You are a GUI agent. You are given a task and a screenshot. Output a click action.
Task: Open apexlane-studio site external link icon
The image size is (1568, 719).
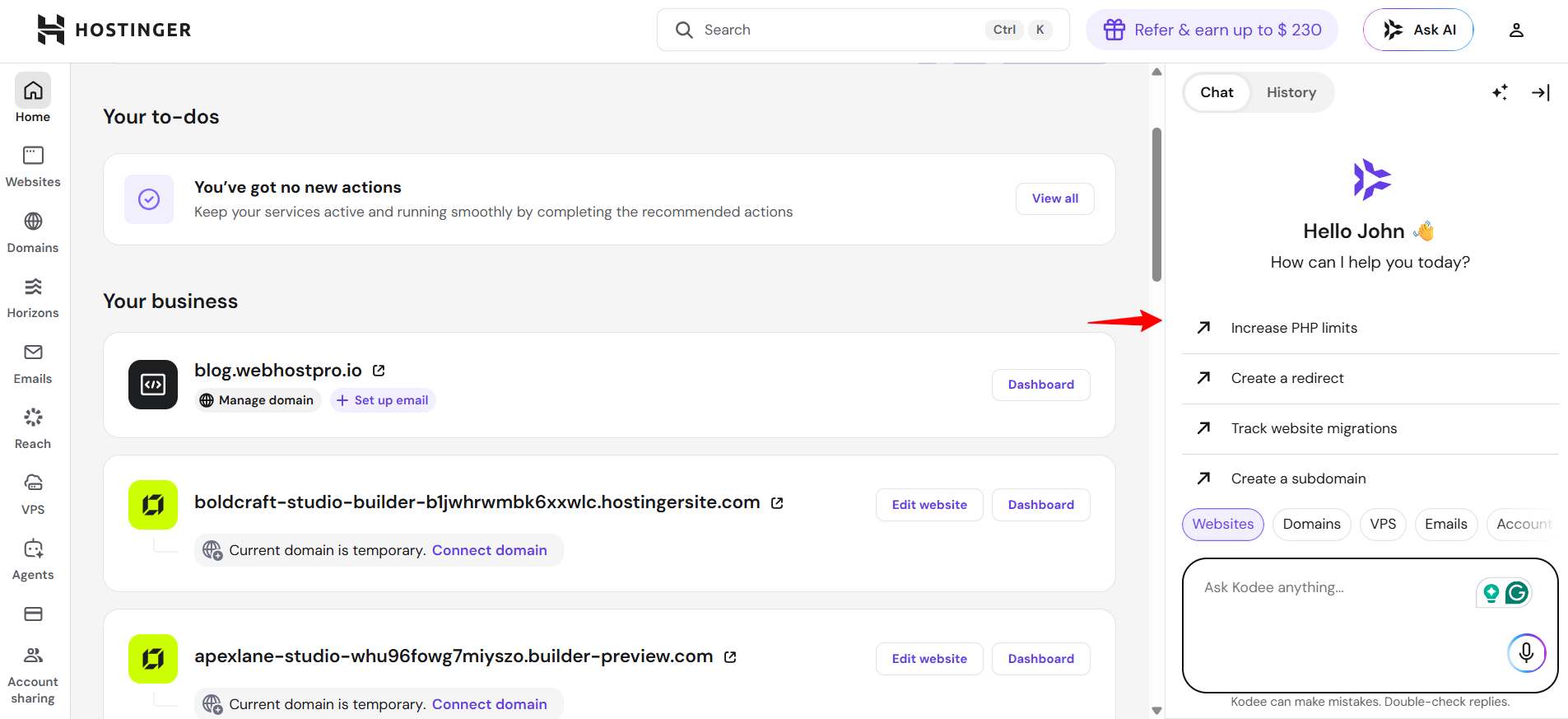(730, 656)
